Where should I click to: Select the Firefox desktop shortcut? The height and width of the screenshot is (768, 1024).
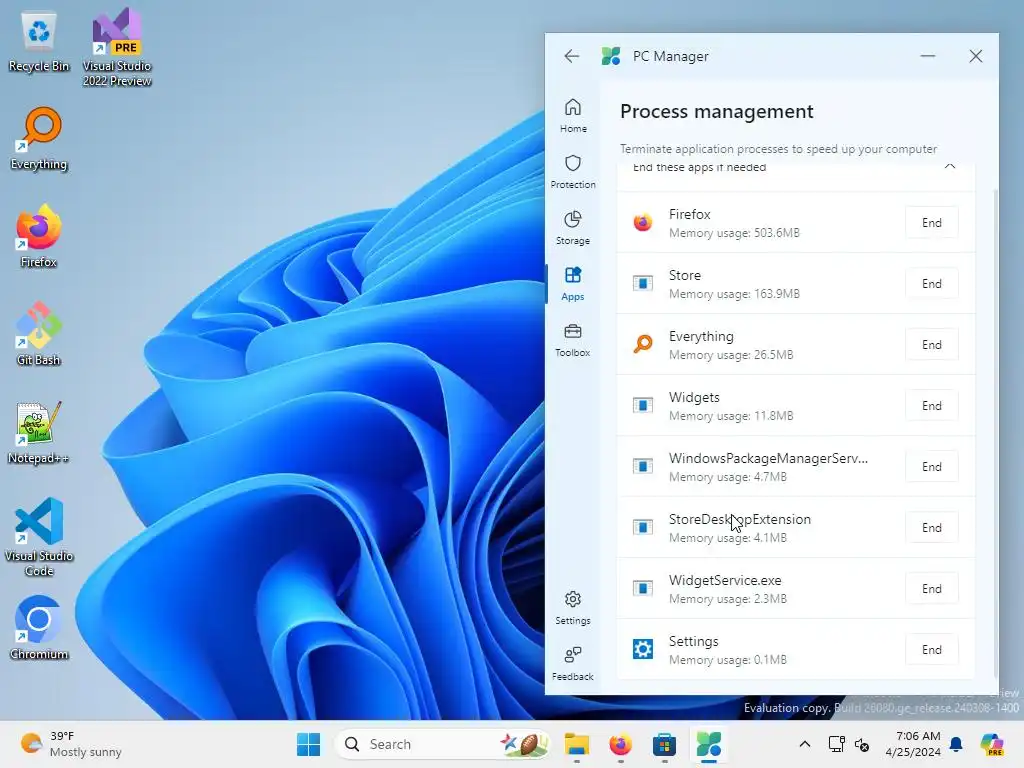point(39,236)
